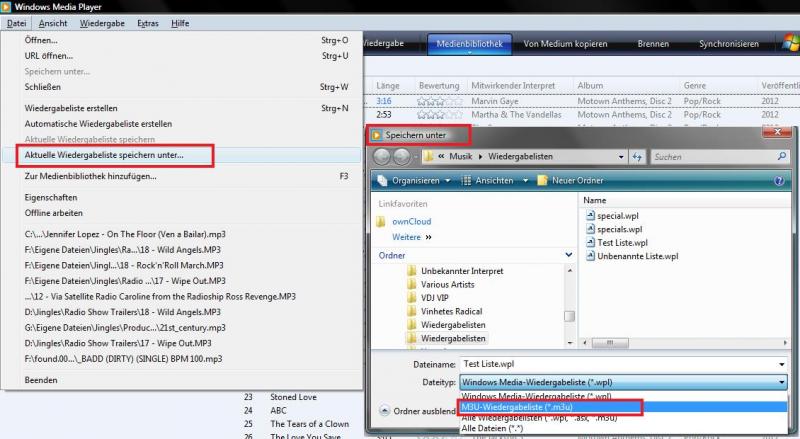Click the search magnifier icon in Suchen box

click(x=781, y=156)
